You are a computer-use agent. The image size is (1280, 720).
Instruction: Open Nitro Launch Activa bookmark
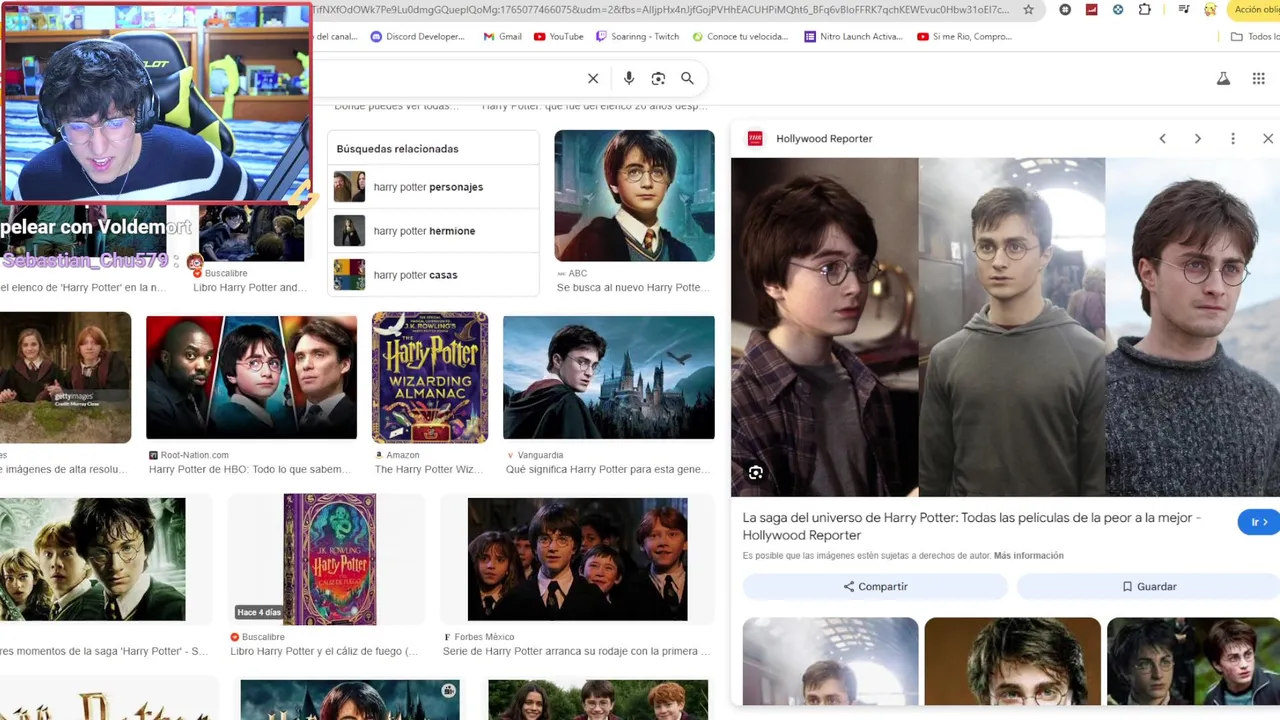[x=853, y=37]
